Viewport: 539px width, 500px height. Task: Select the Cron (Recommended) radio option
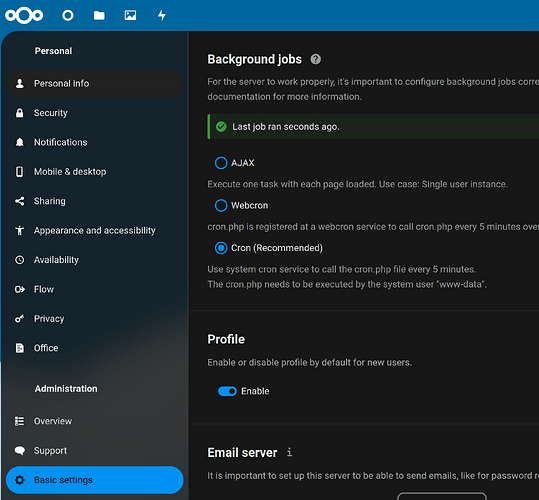221,248
